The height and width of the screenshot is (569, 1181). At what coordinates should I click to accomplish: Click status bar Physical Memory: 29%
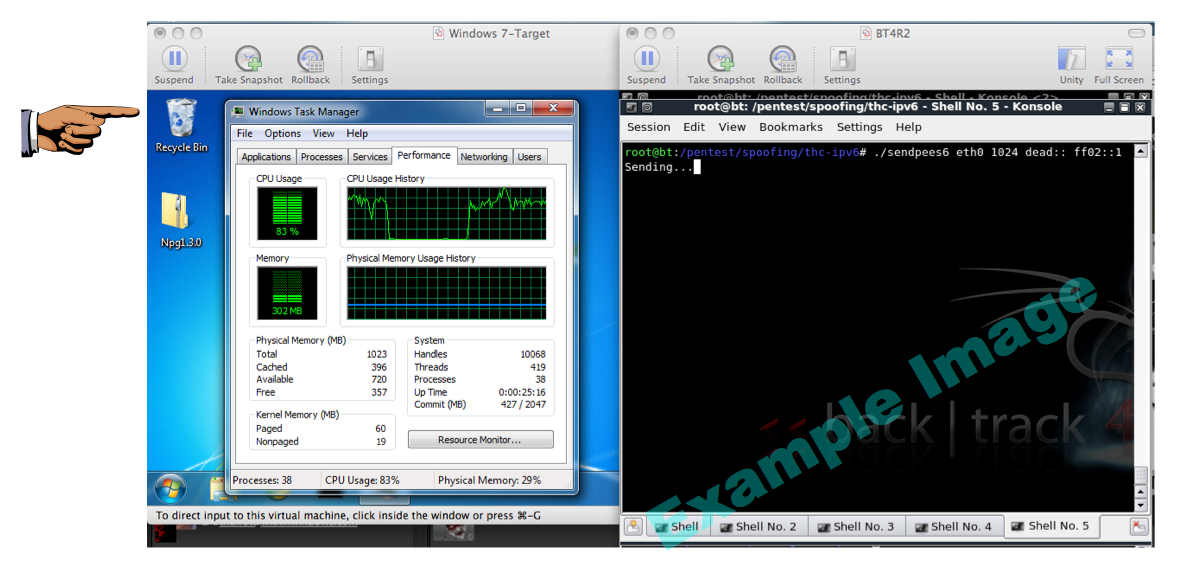coord(490,480)
